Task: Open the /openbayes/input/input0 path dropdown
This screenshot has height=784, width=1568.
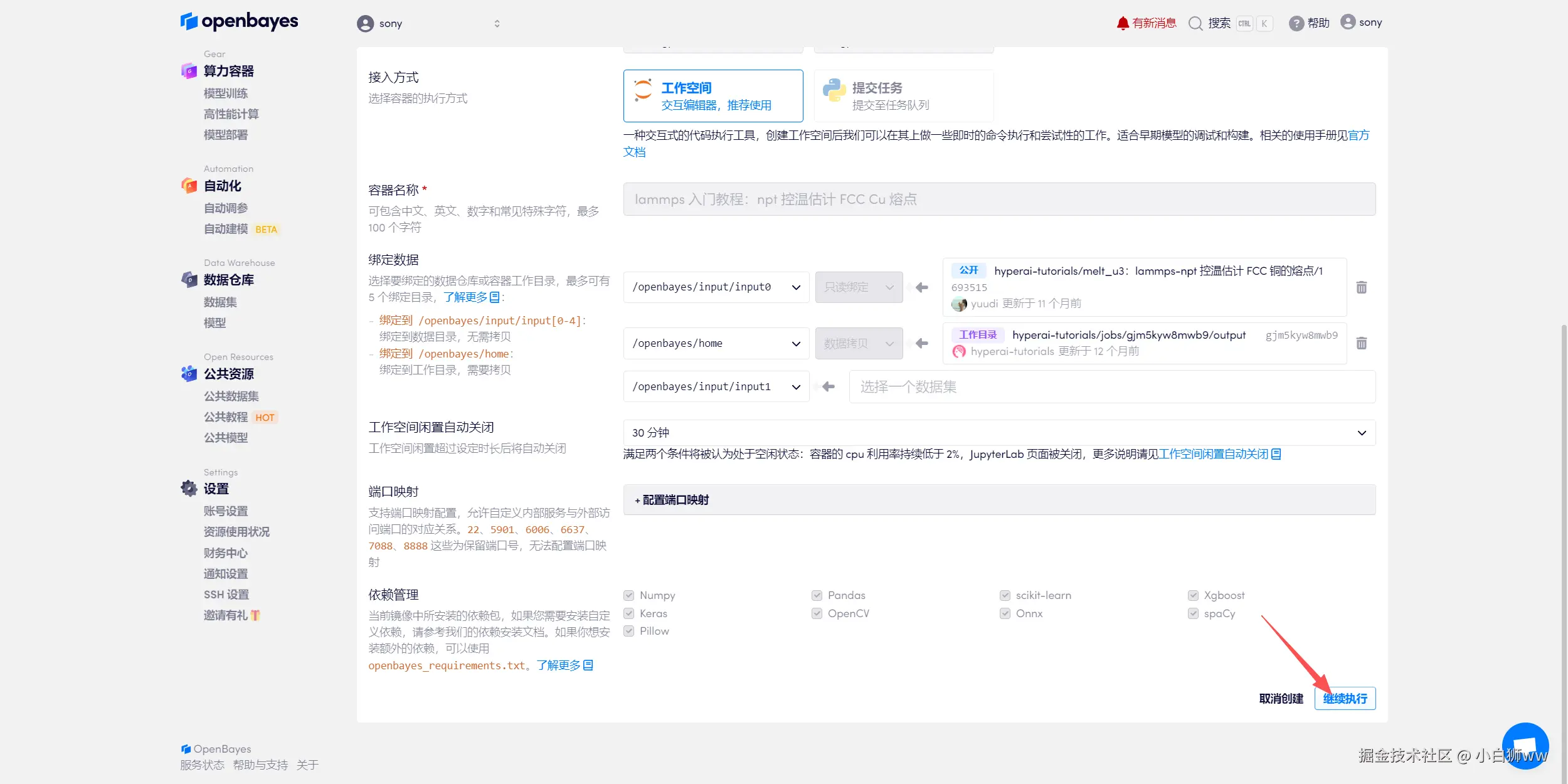Action: point(716,287)
